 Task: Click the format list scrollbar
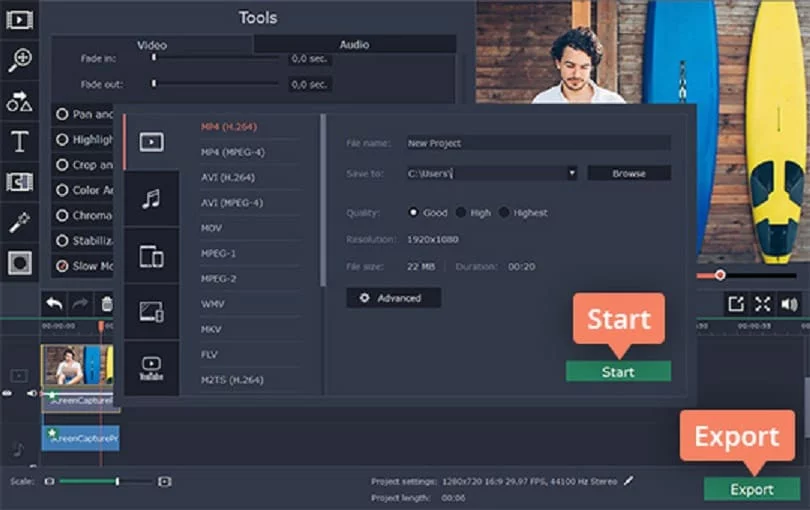click(x=323, y=200)
